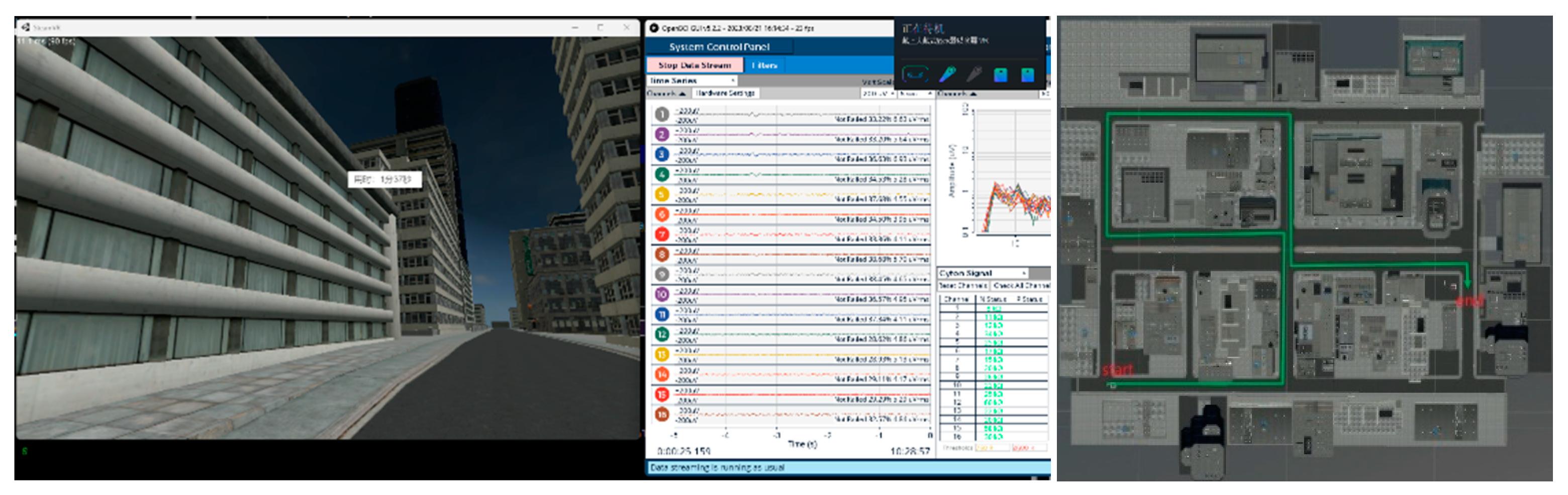Click the Stop Data Stream button
Viewport: 1568px width, 495px height.
tap(695, 65)
